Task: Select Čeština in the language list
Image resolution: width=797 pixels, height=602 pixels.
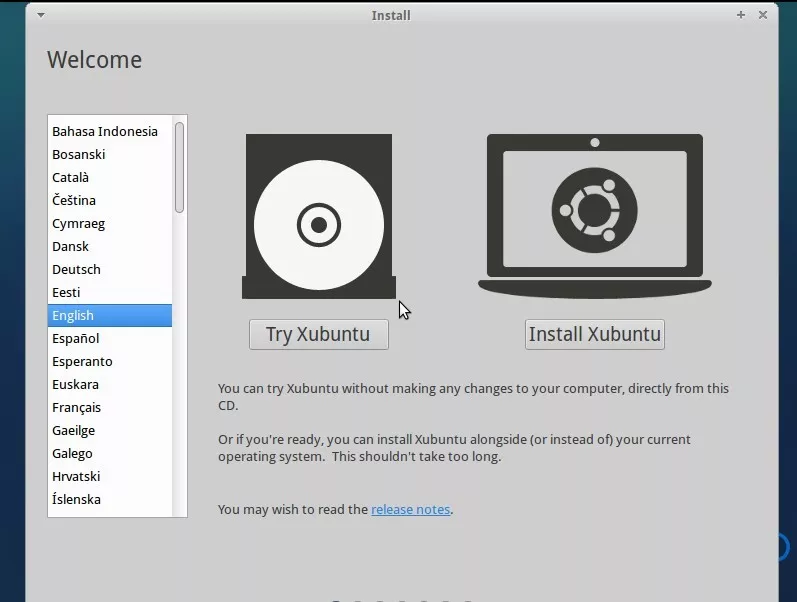Action: 110,200
